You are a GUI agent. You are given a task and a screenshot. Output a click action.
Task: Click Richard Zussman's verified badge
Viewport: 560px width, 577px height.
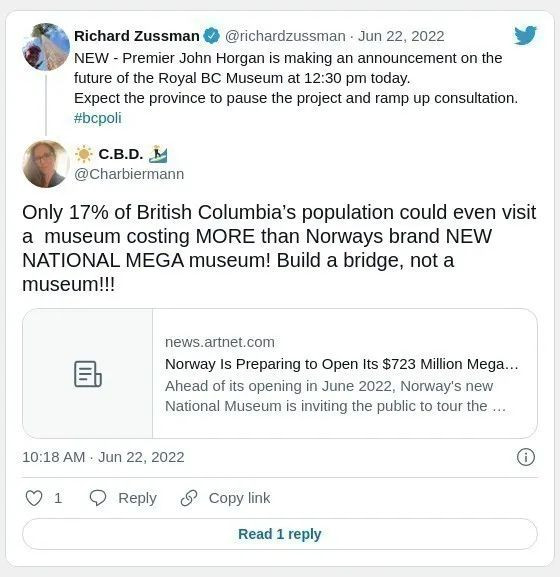pos(212,36)
